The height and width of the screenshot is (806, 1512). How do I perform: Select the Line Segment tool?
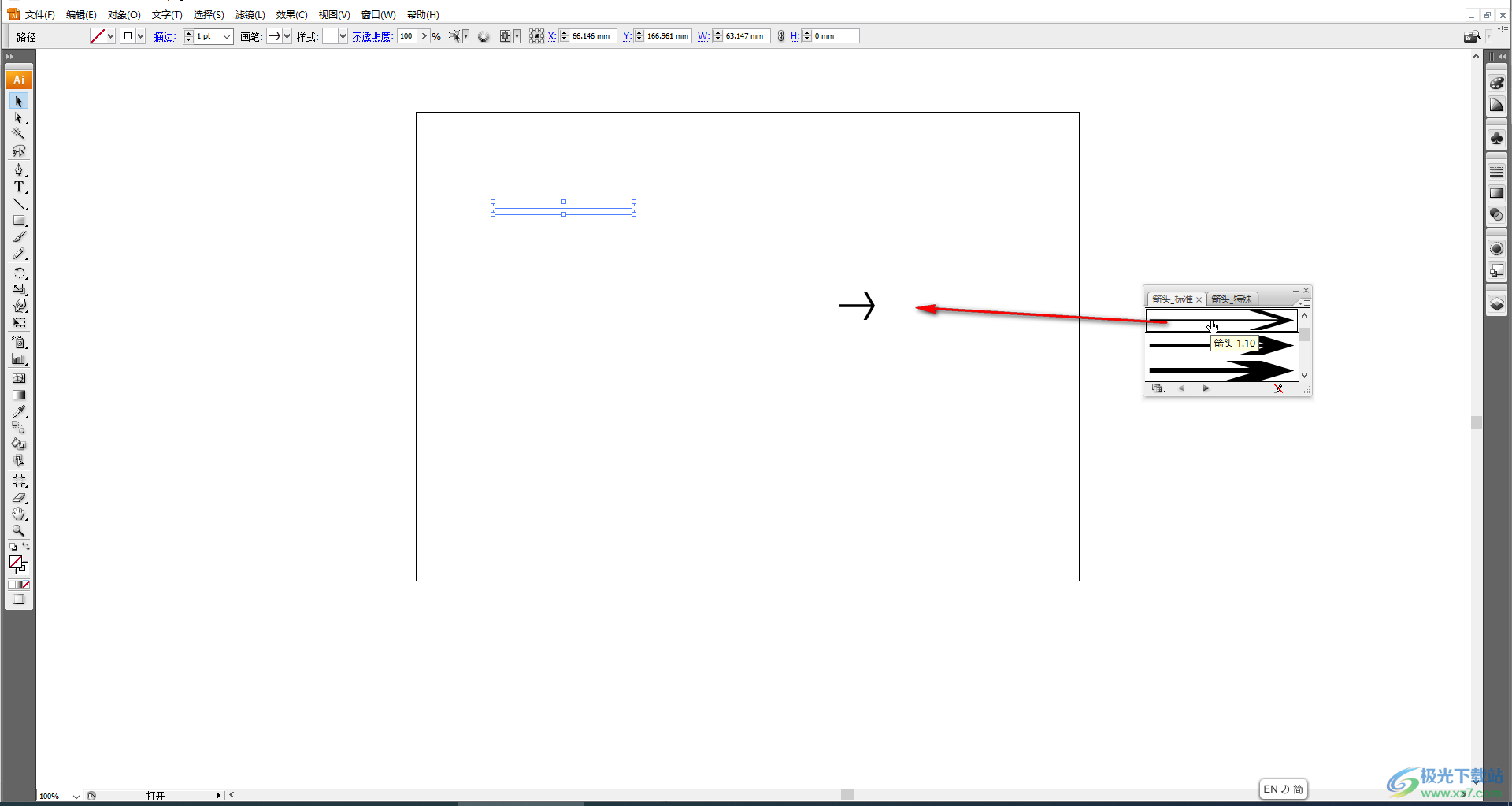(19, 204)
